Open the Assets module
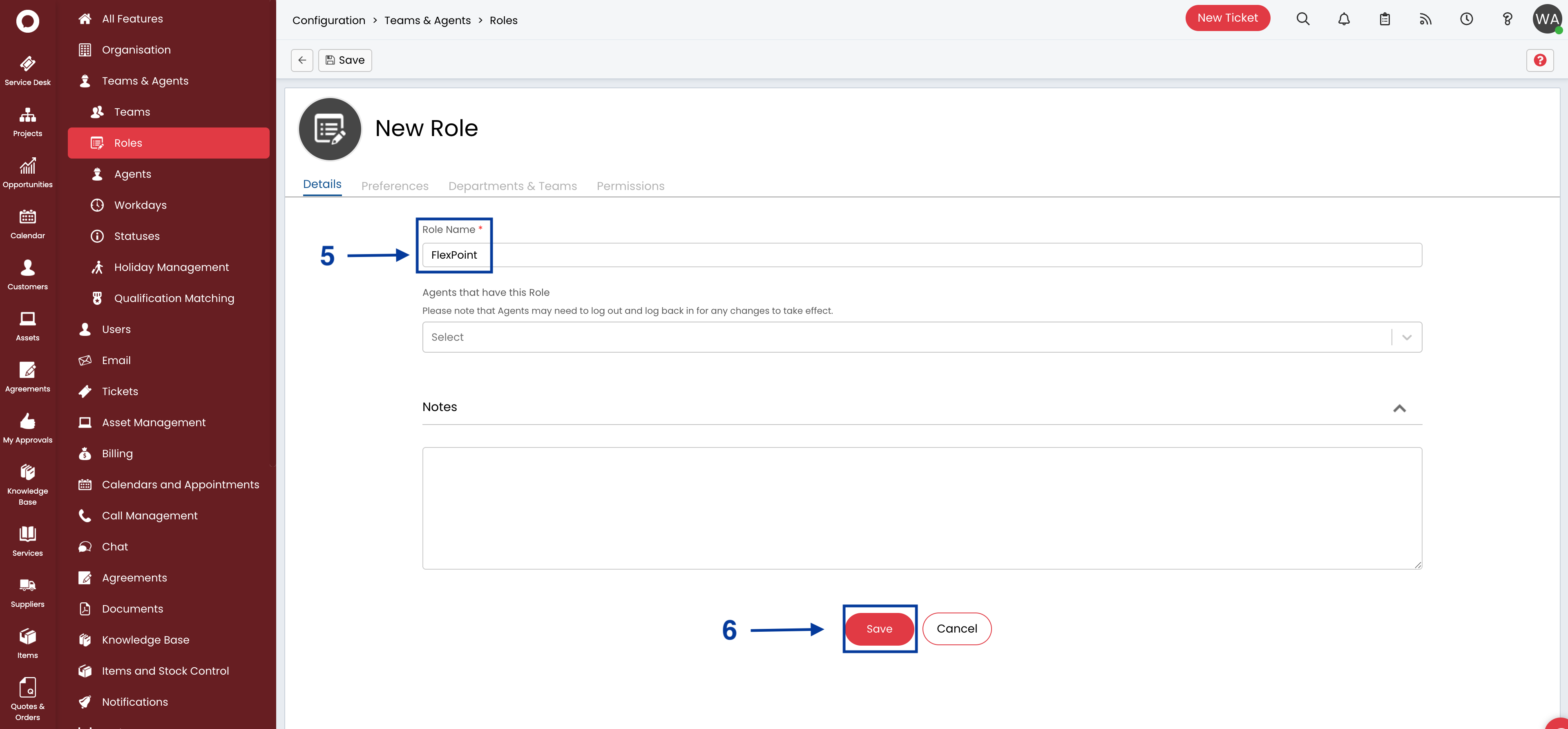The height and width of the screenshot is (729, 1568). (x=27, y=326)
